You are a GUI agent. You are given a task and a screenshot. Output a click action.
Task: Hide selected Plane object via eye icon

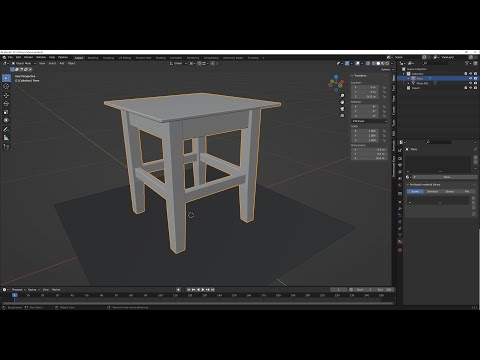pyautogui.click(x=471, y=78)
